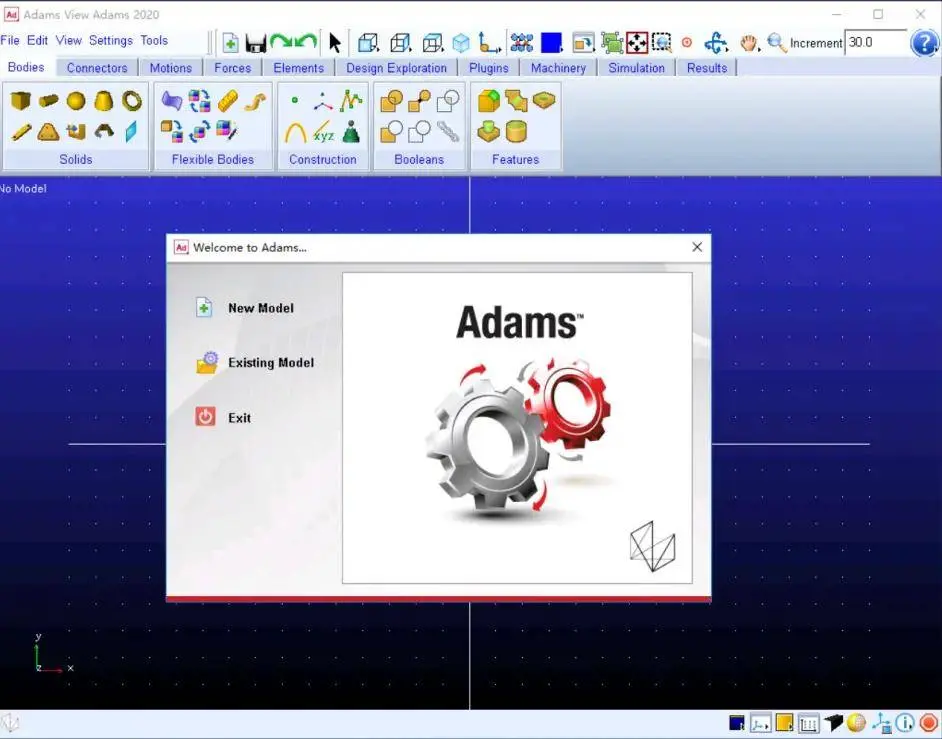Activate the Select arrow cursor tool
The width and height of the screenshot is (942, 739).
click(335, 43)
